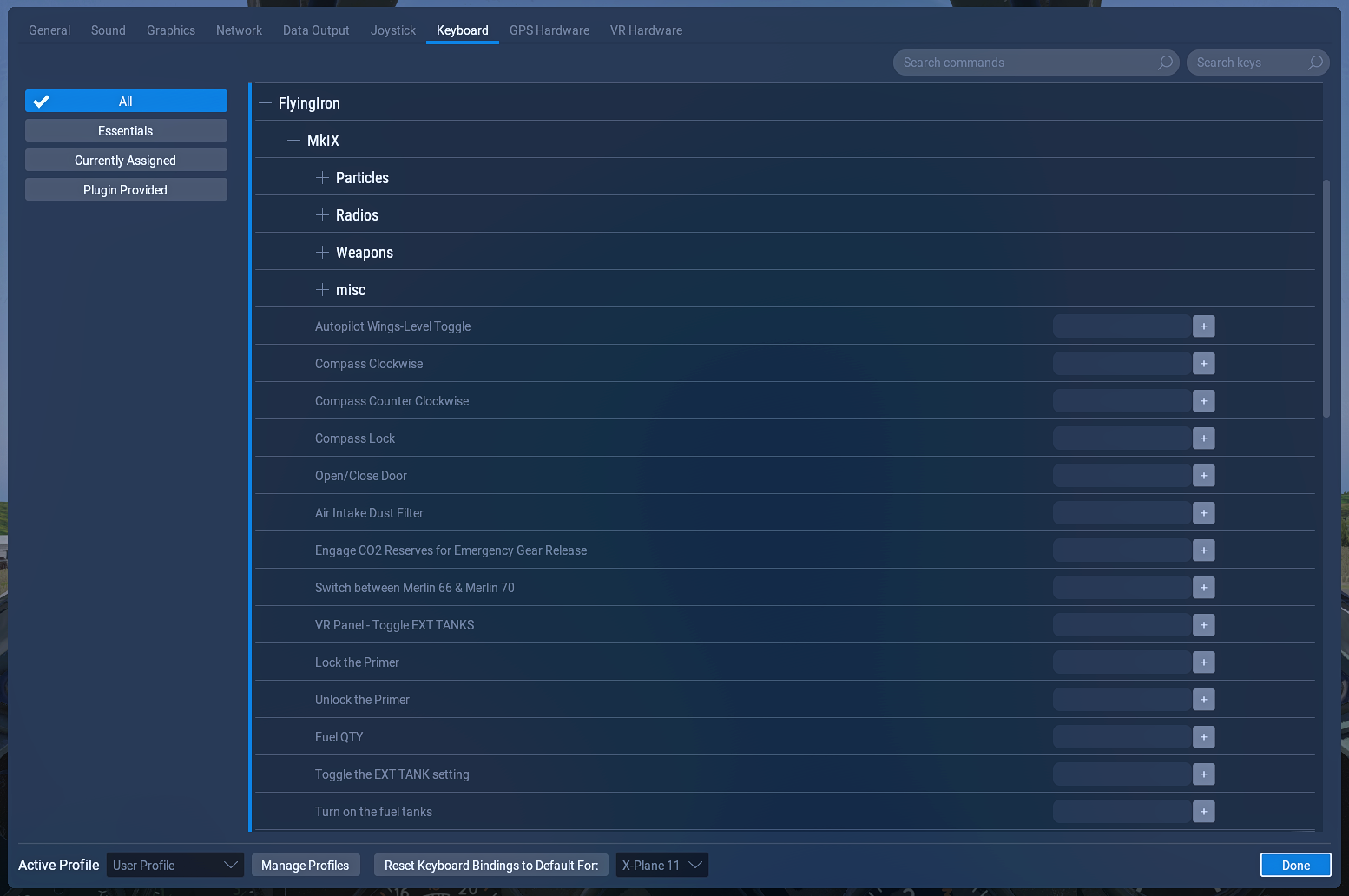The width and height of the screenshot is (1349, 896).
Task: Click magnifier icon in Search keys field
Action: (x=1315, y=63)
